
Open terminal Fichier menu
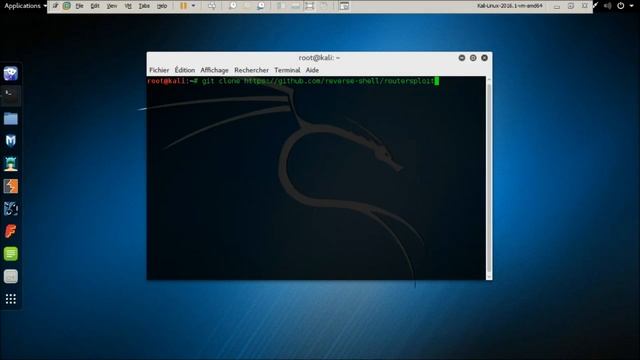tap(159, 70)
